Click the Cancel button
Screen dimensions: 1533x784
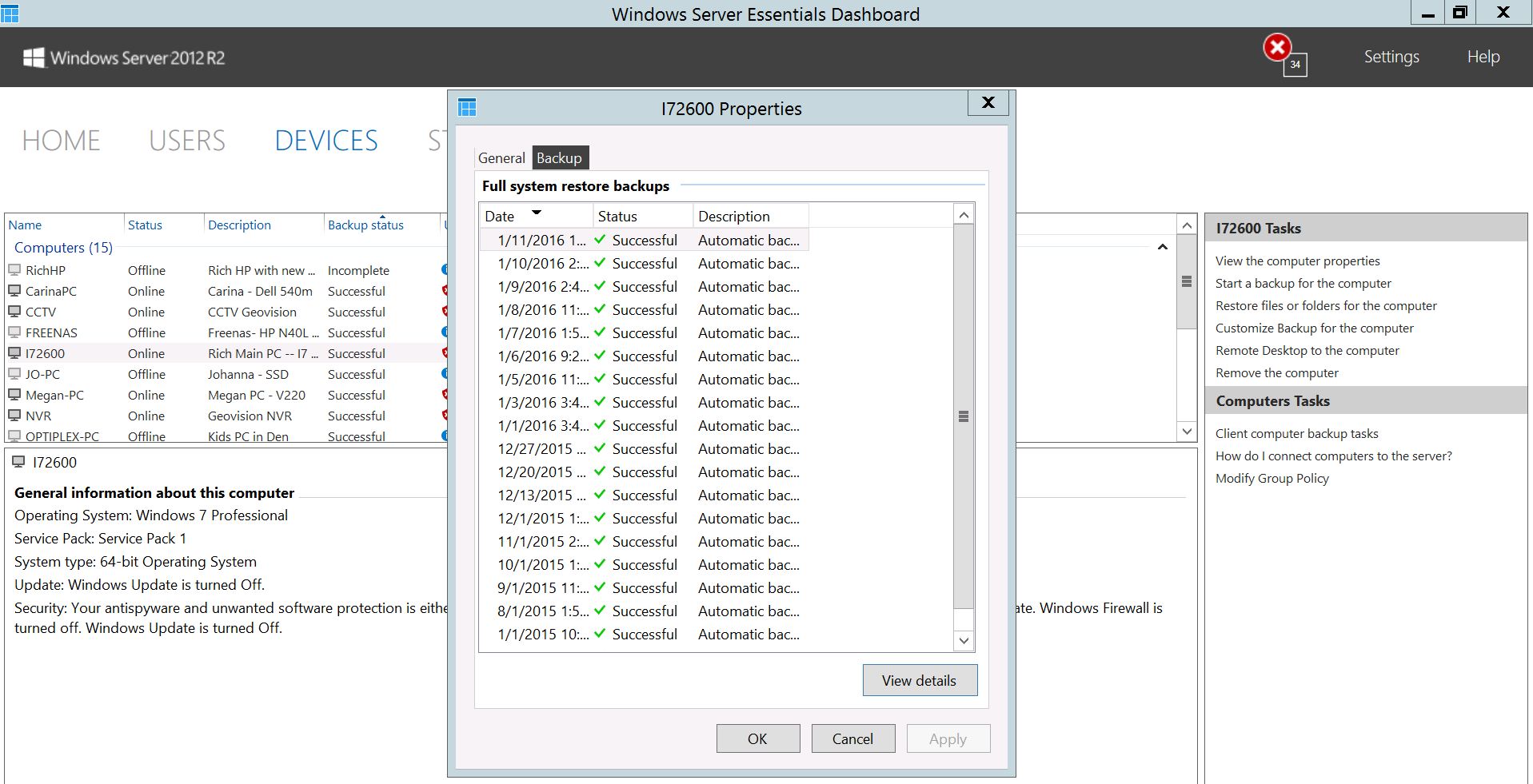pos(852,738)
